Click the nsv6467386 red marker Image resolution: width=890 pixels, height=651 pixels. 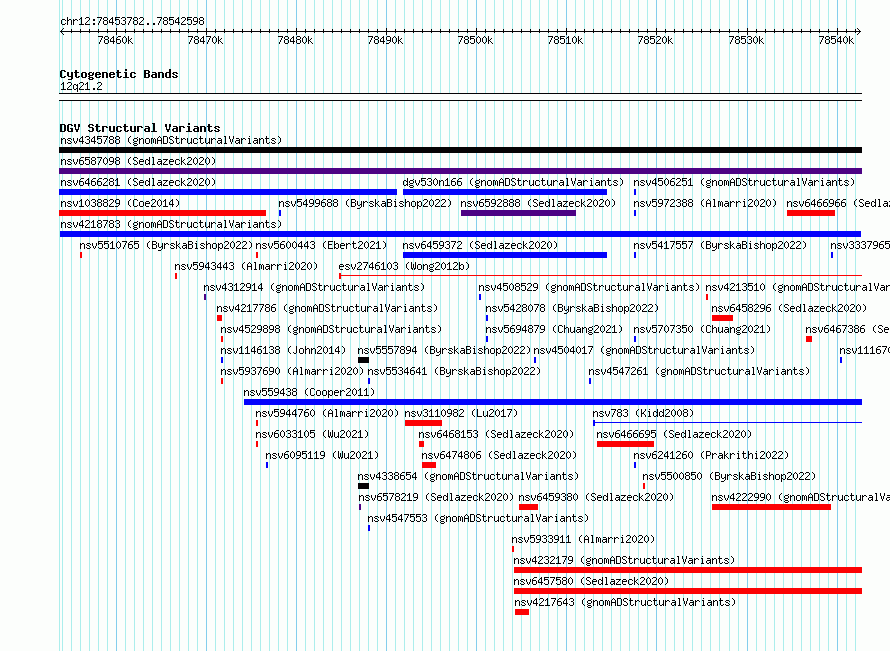click(809, 339)
